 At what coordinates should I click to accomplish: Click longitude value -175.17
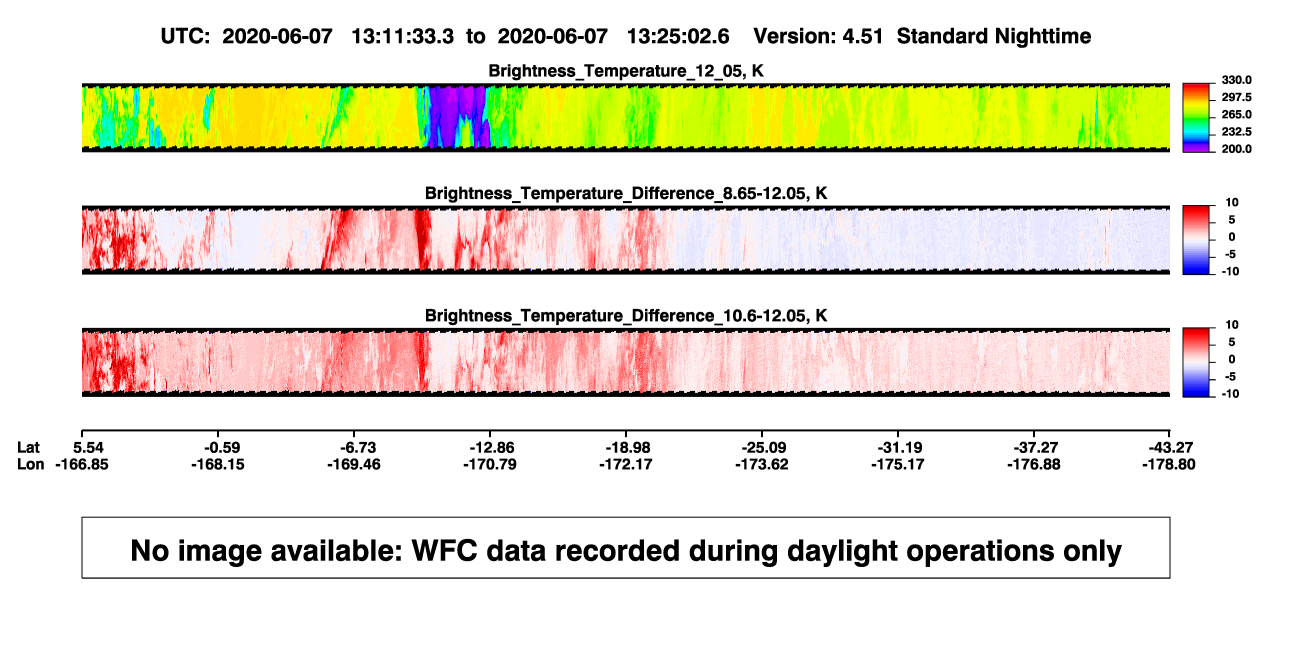(x=897, y=464)
